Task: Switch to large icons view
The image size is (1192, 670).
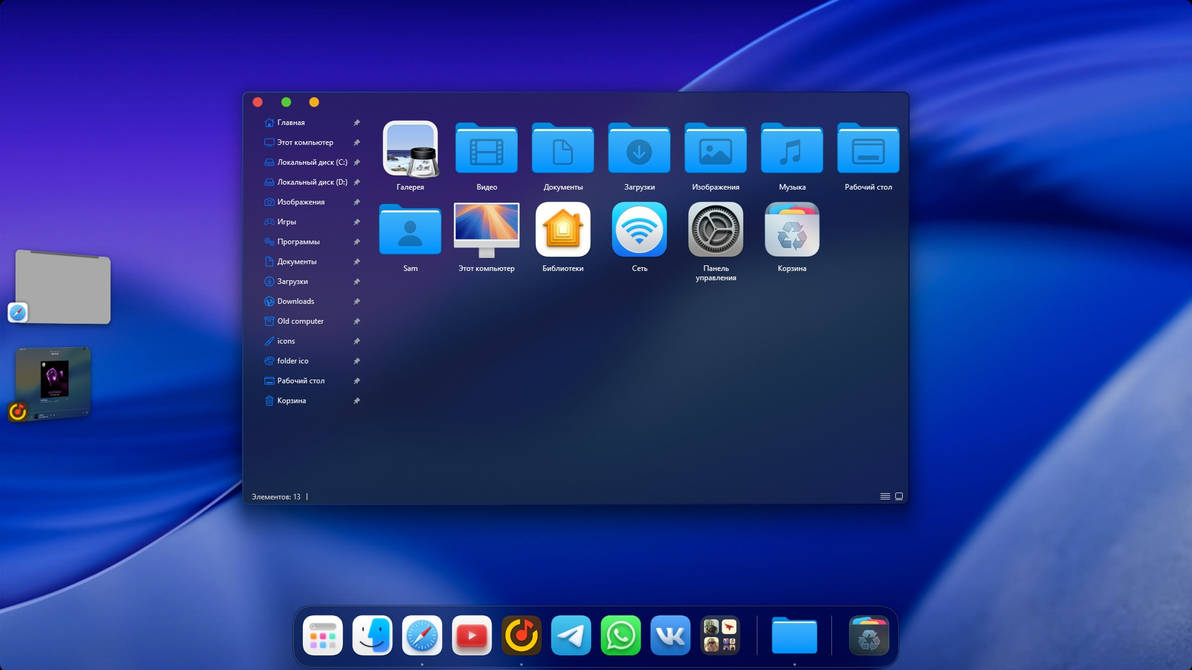Action: point(899,497)
